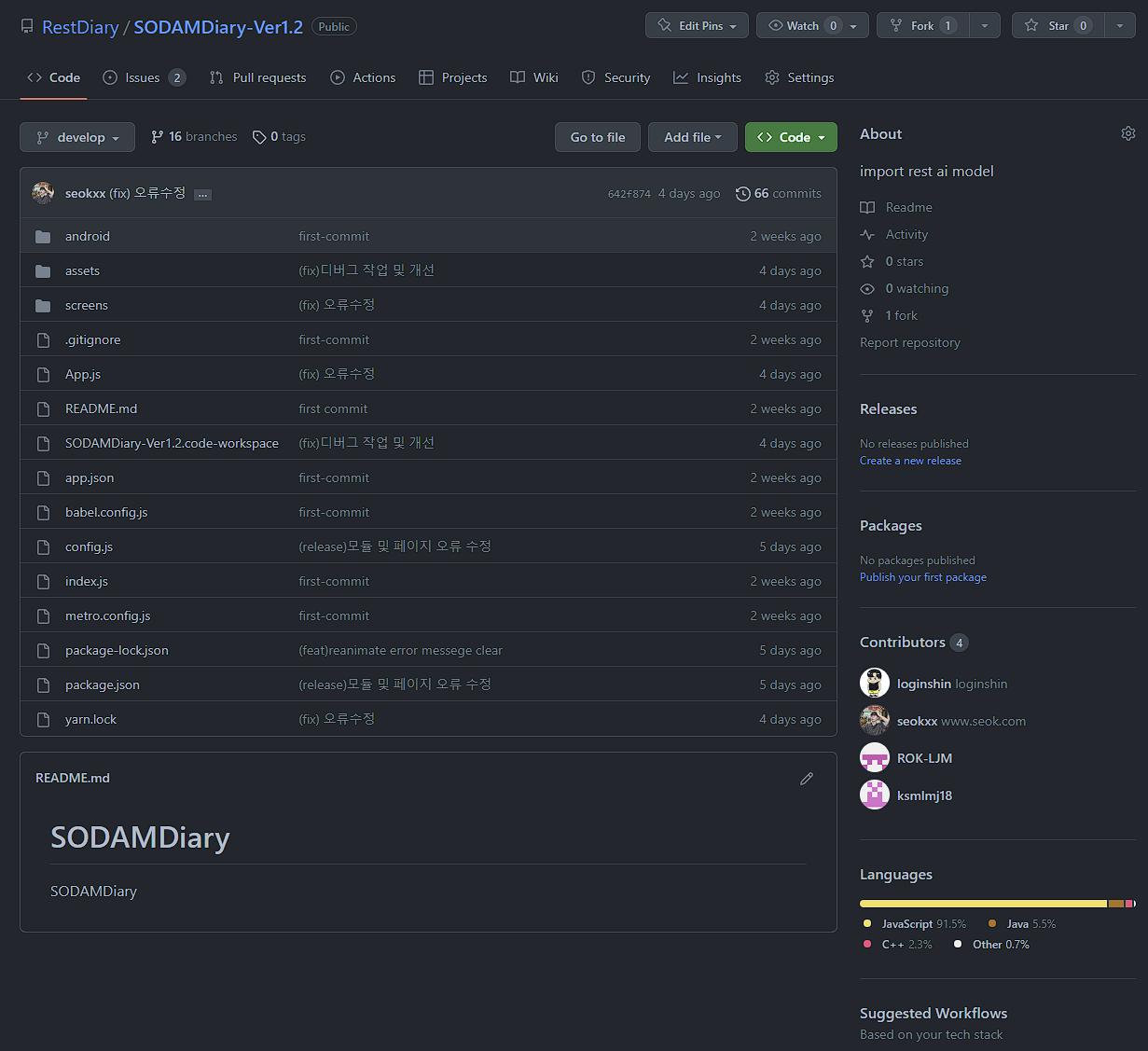The width and height of the screenshot is (1148, 1051).
Task: Open the package-lock.json file
Action: click(117, 650)
